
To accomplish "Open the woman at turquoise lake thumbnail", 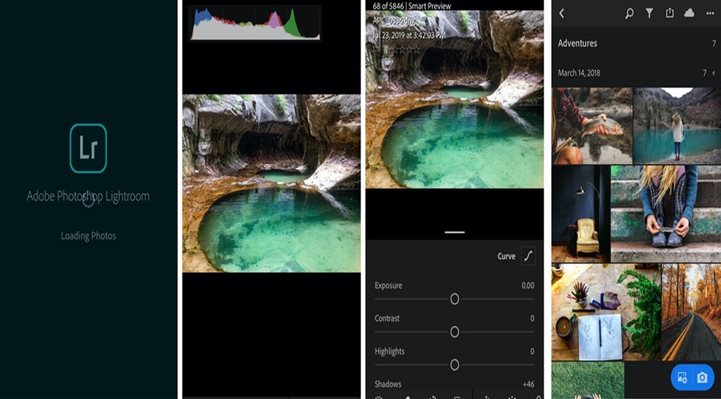I will point(677,125).
